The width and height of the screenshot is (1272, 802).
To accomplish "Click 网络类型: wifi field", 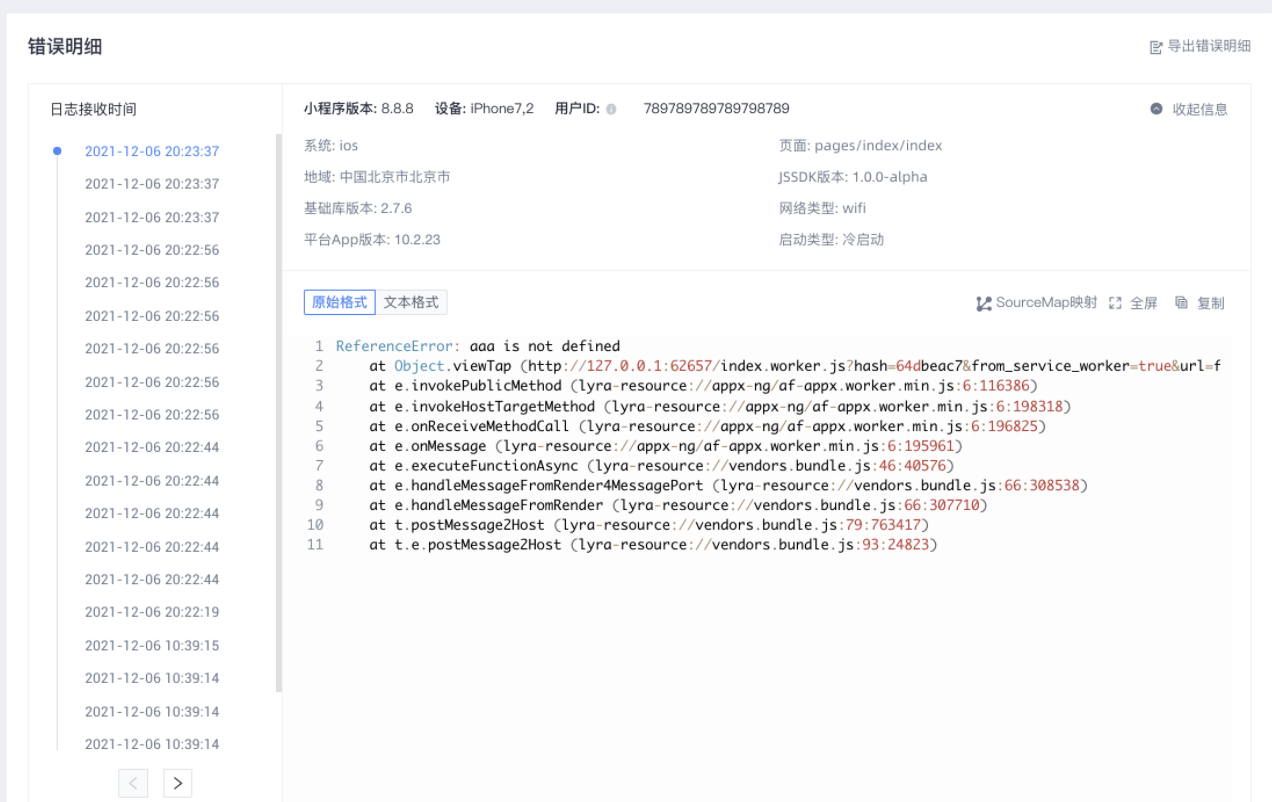I will [x=822, y=208].
